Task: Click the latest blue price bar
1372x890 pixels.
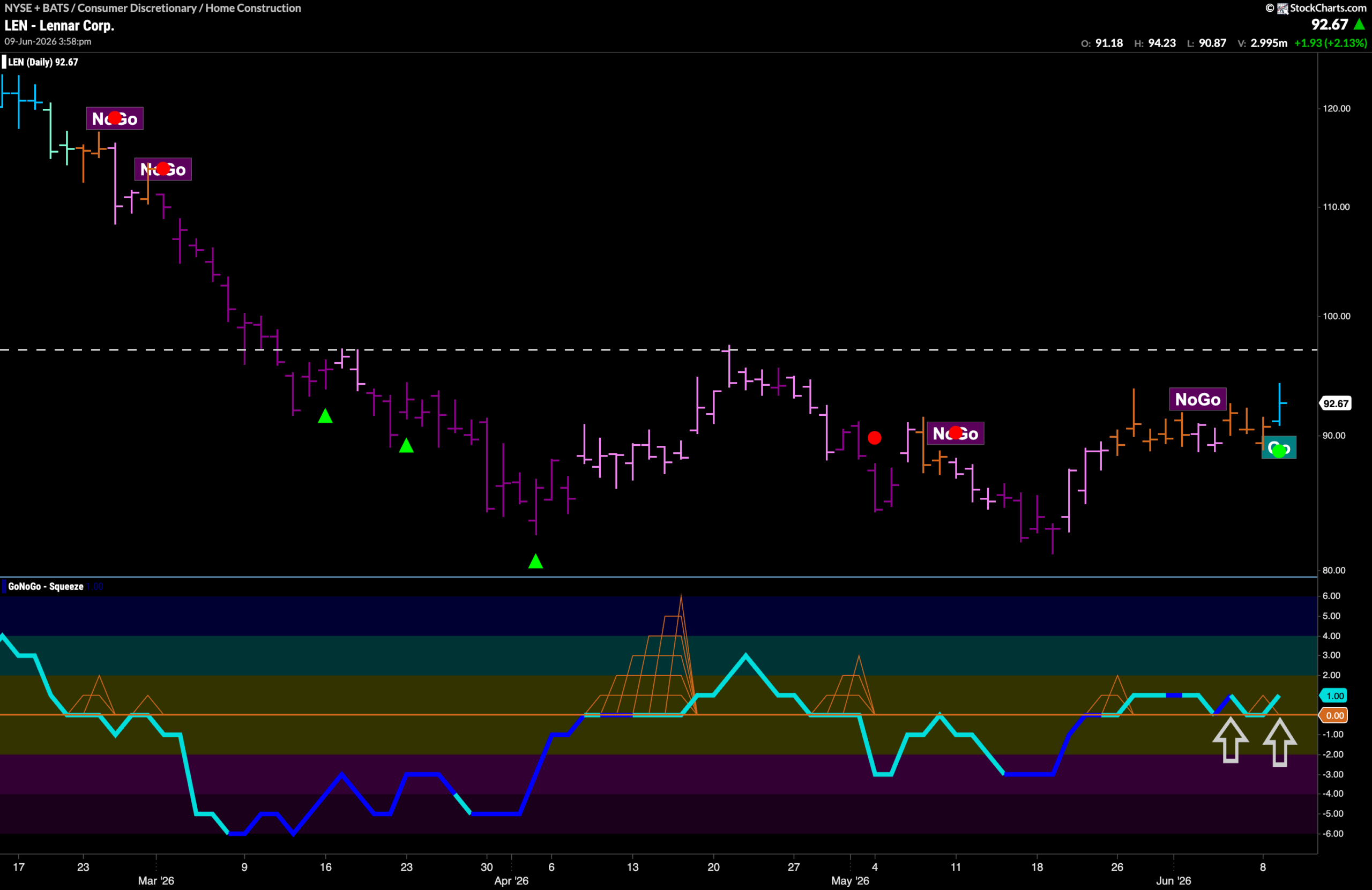Action: (1279, 404)
